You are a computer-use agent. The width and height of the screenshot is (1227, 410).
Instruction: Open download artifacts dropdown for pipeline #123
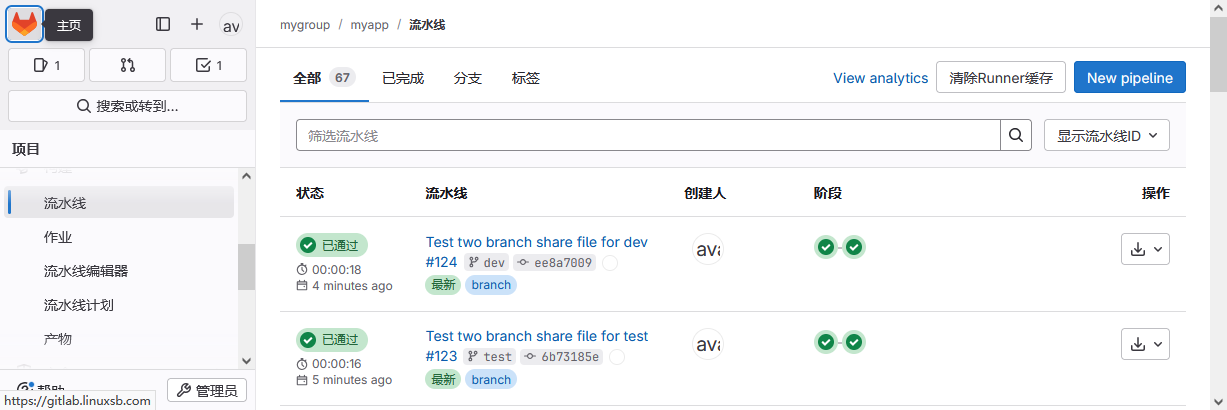(1145, 345)
